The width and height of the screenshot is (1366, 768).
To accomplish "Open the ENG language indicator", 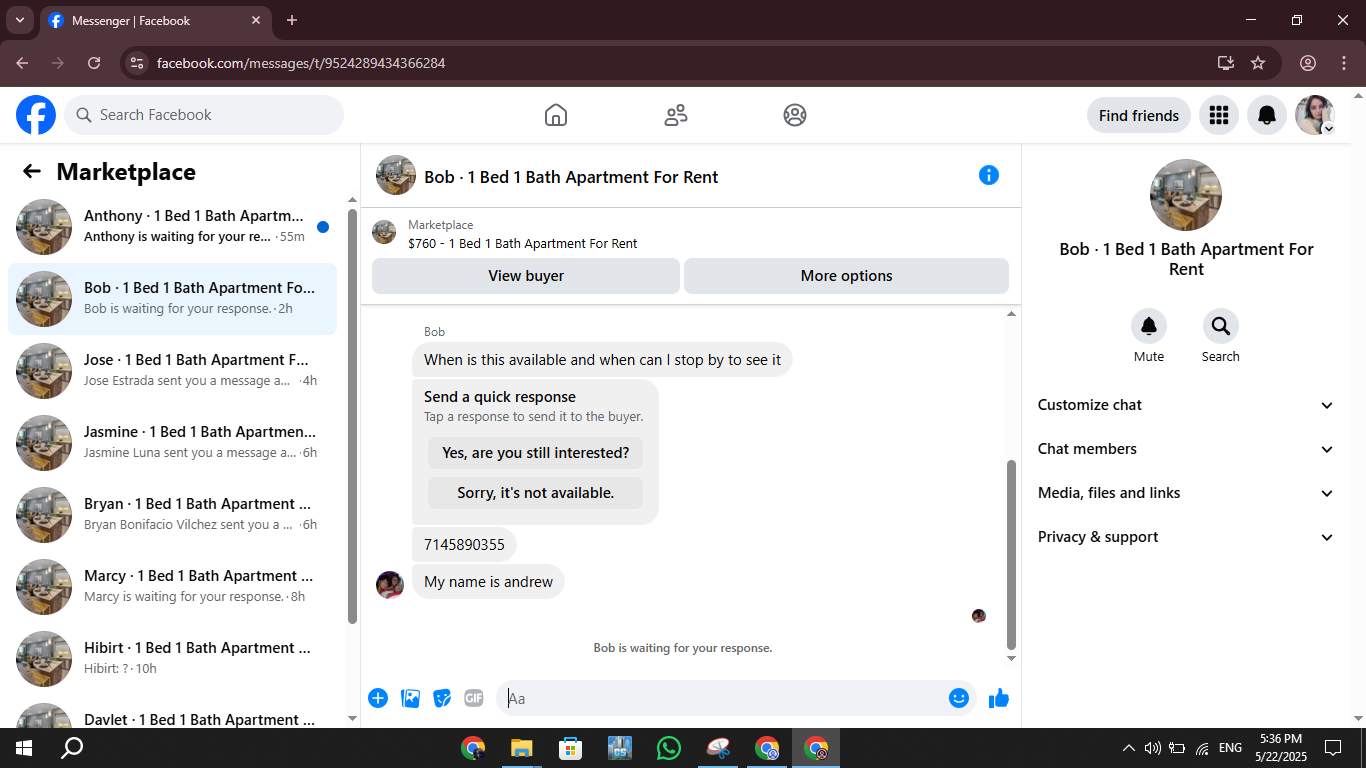I will 1230,748.
